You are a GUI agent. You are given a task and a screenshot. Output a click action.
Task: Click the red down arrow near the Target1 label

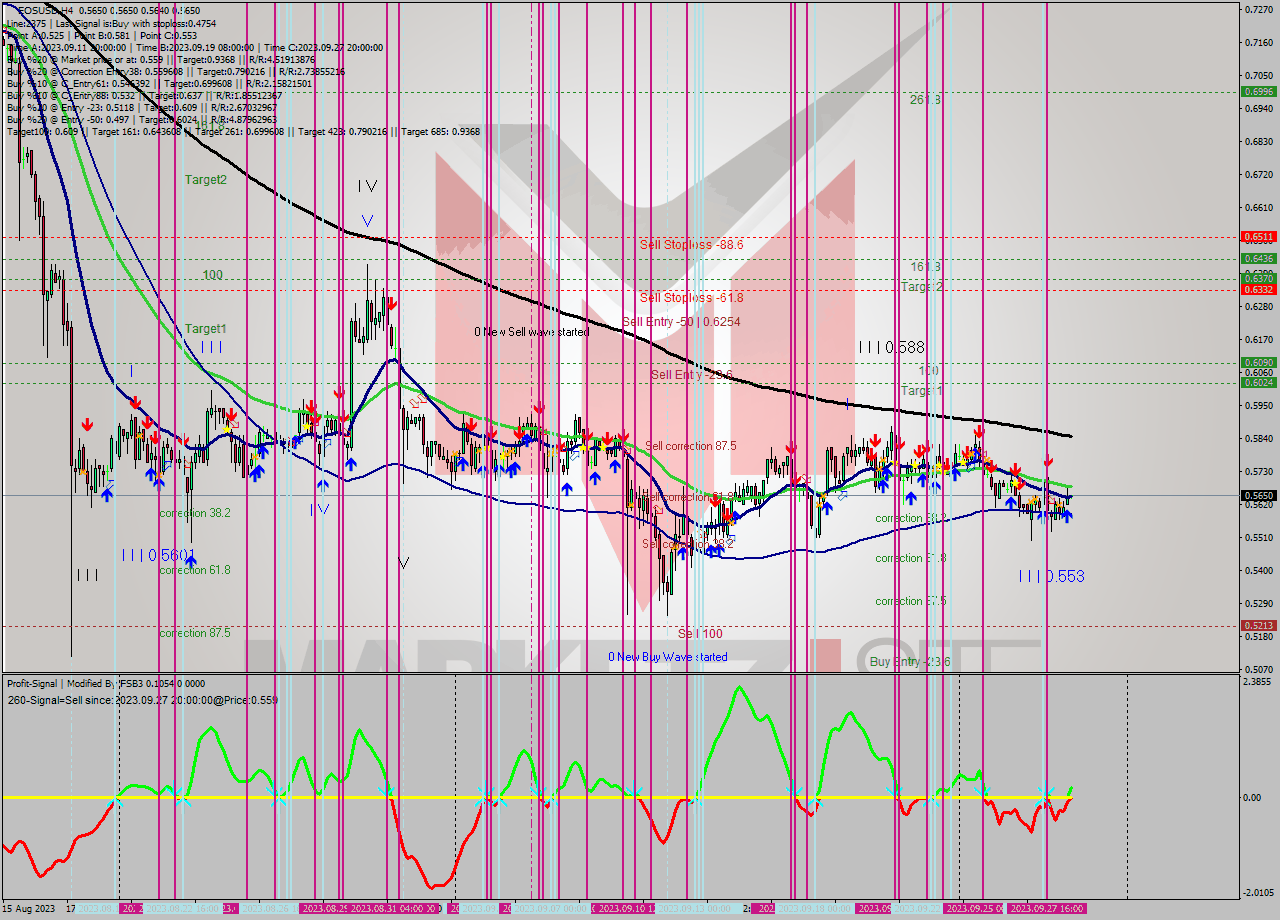[231, 414]
